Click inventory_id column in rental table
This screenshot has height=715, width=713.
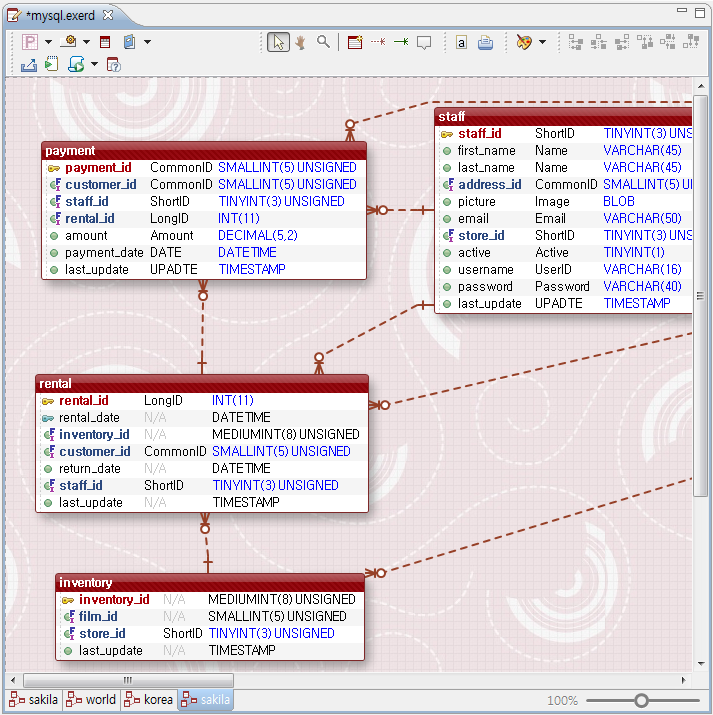(202, 435)
